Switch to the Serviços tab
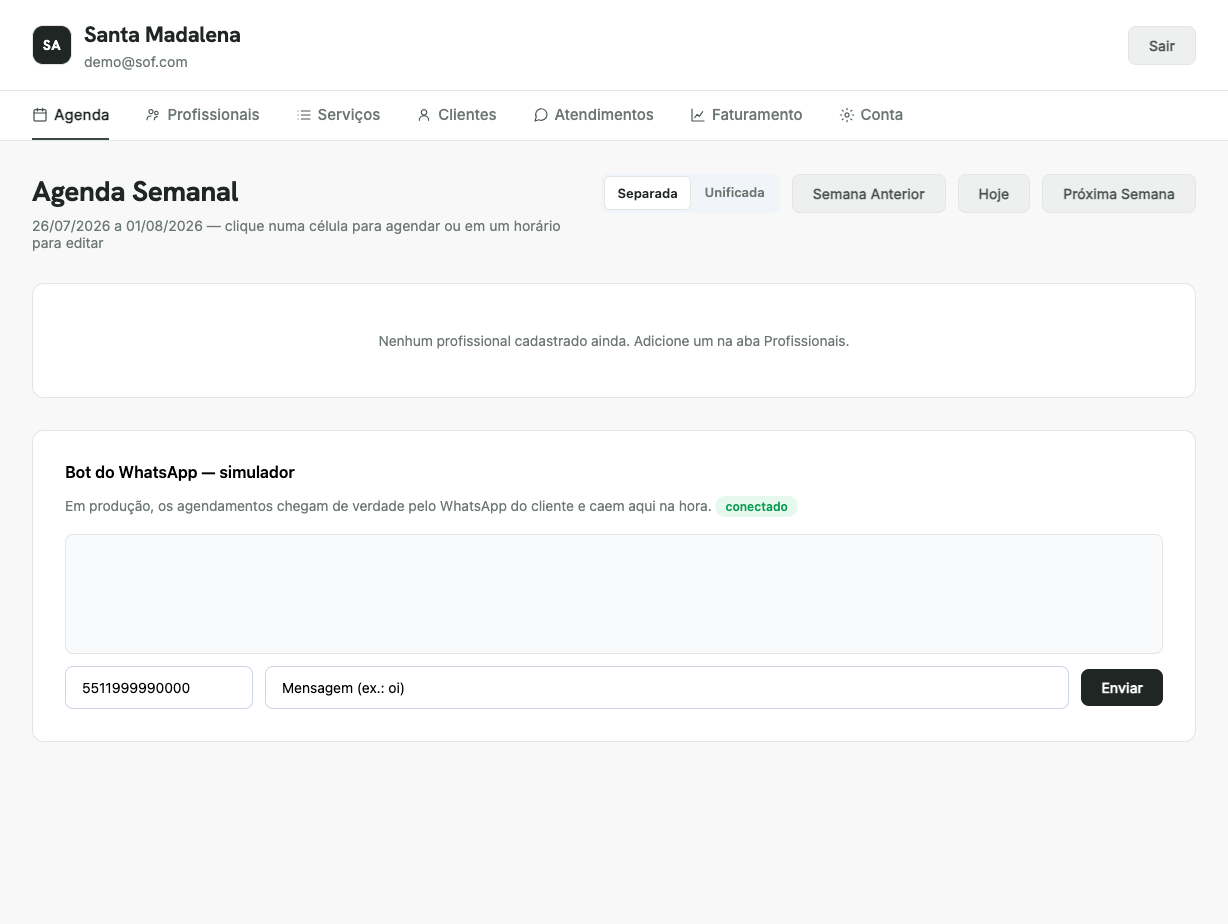Viewport: 1228px width, 924px height. (339, 115)
